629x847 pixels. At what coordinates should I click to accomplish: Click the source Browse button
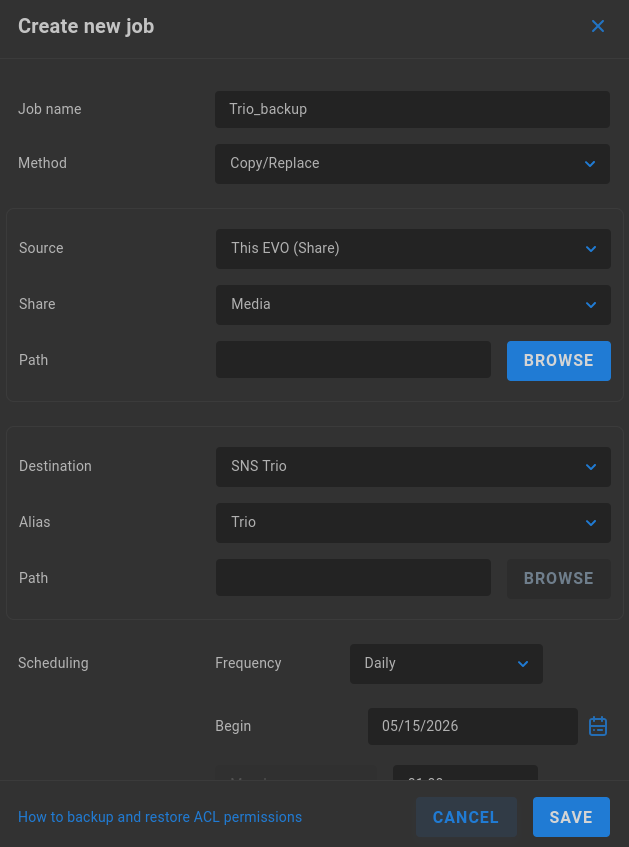559,360
